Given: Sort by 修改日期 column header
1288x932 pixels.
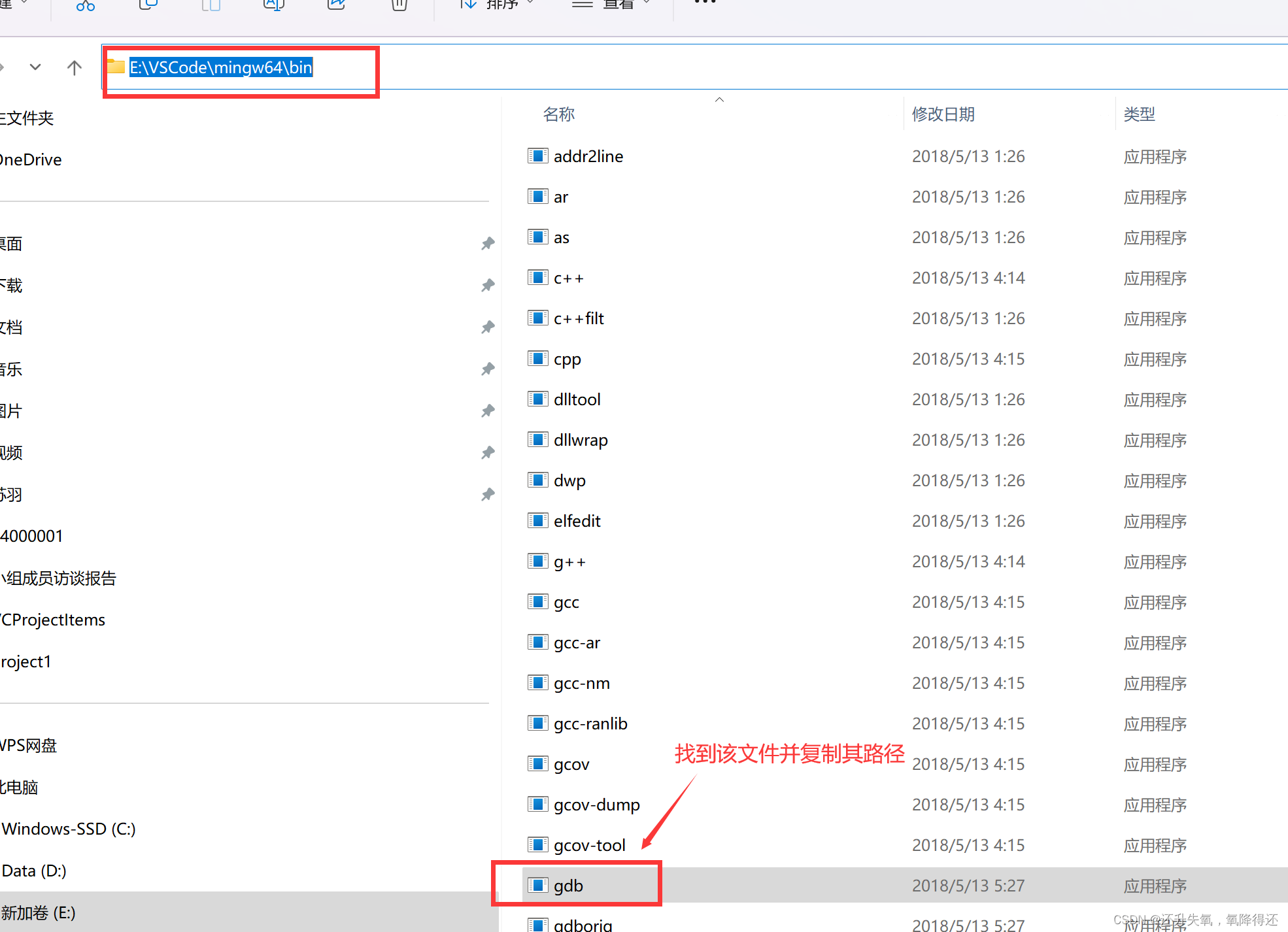Looking at the screenshot, I should coord(943,114).
